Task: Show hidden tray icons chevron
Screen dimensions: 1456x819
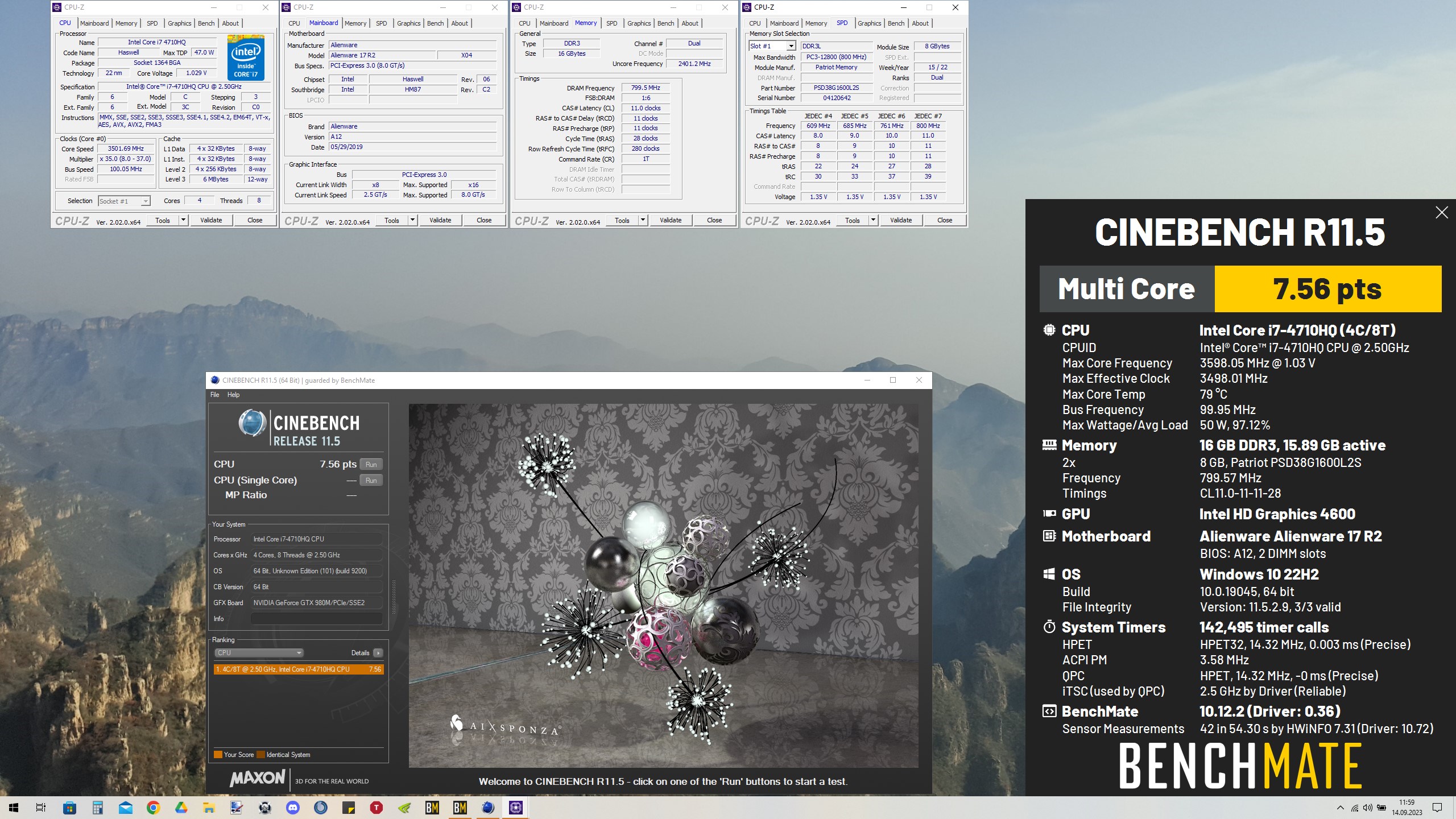Action: [x=1341, y=808]
